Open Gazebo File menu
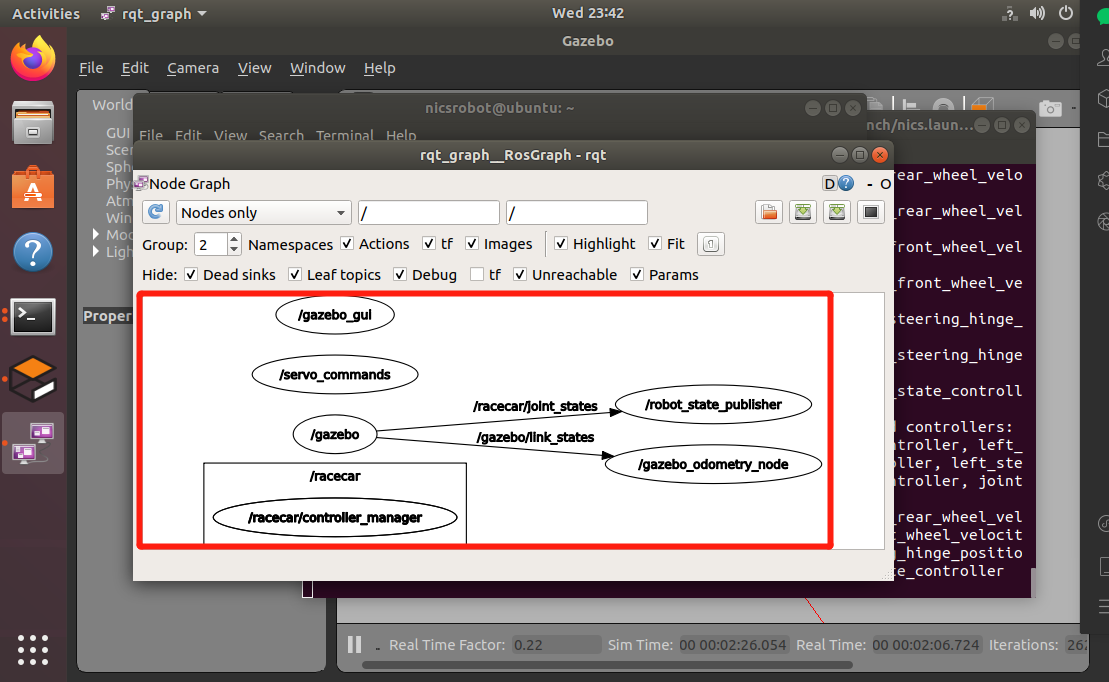1109x682 pixels. (91, 68)
